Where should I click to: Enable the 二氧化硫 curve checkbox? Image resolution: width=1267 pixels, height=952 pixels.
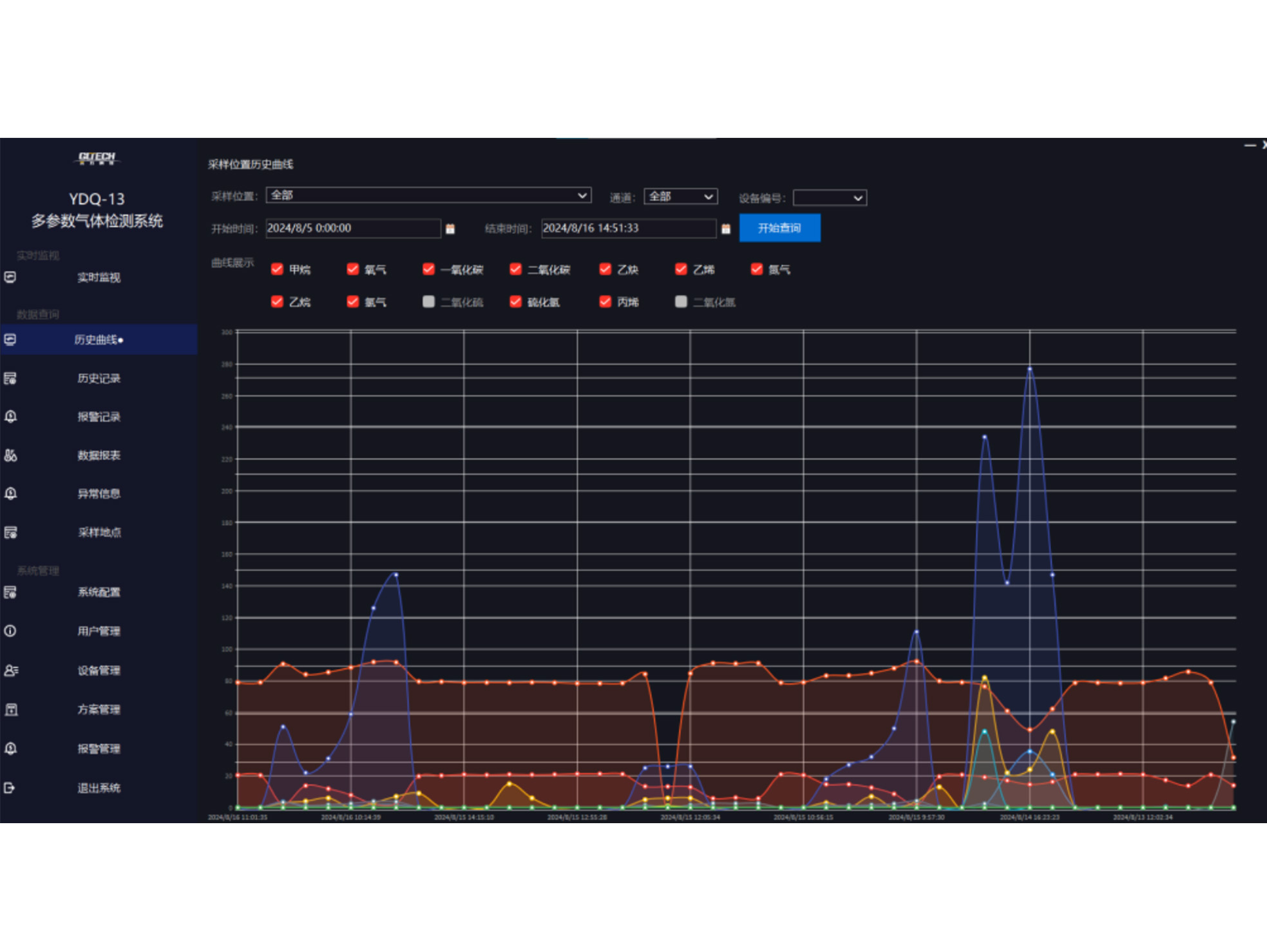[x=428, y=301]
